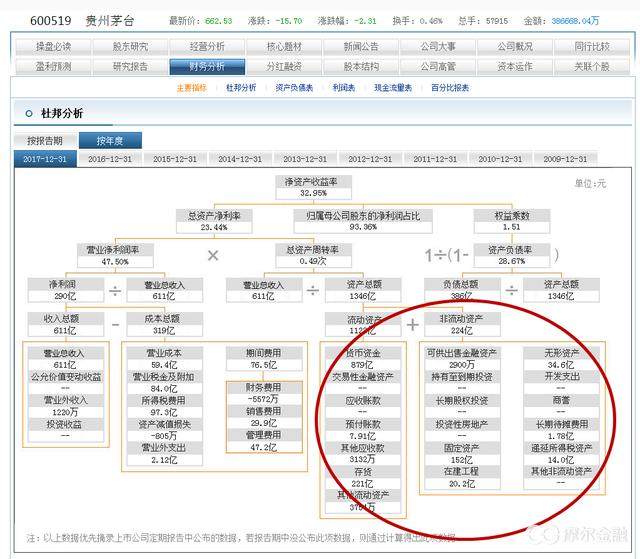Open the 新闻公告 tab

(x=360, y=46)
